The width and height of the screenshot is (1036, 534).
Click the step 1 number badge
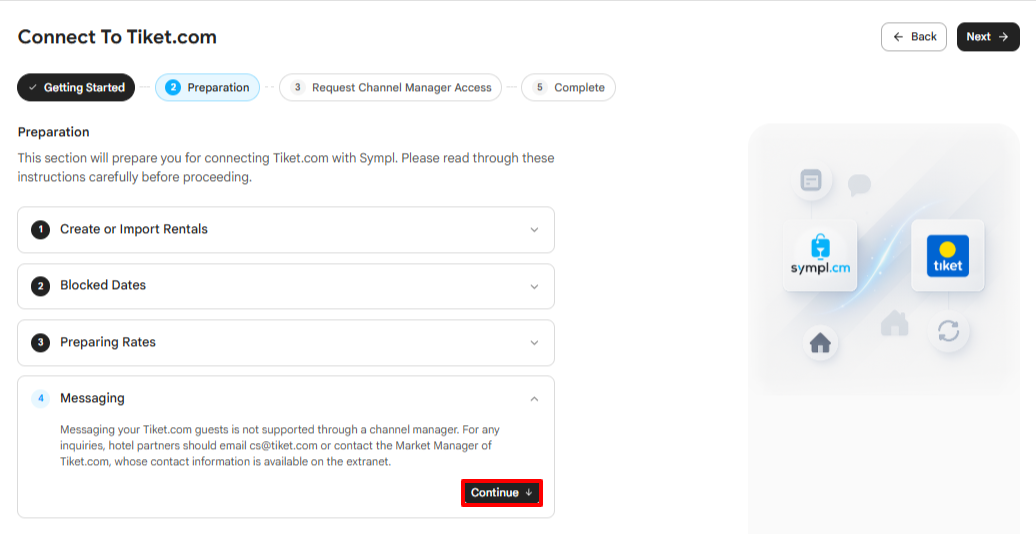[40, 229]
